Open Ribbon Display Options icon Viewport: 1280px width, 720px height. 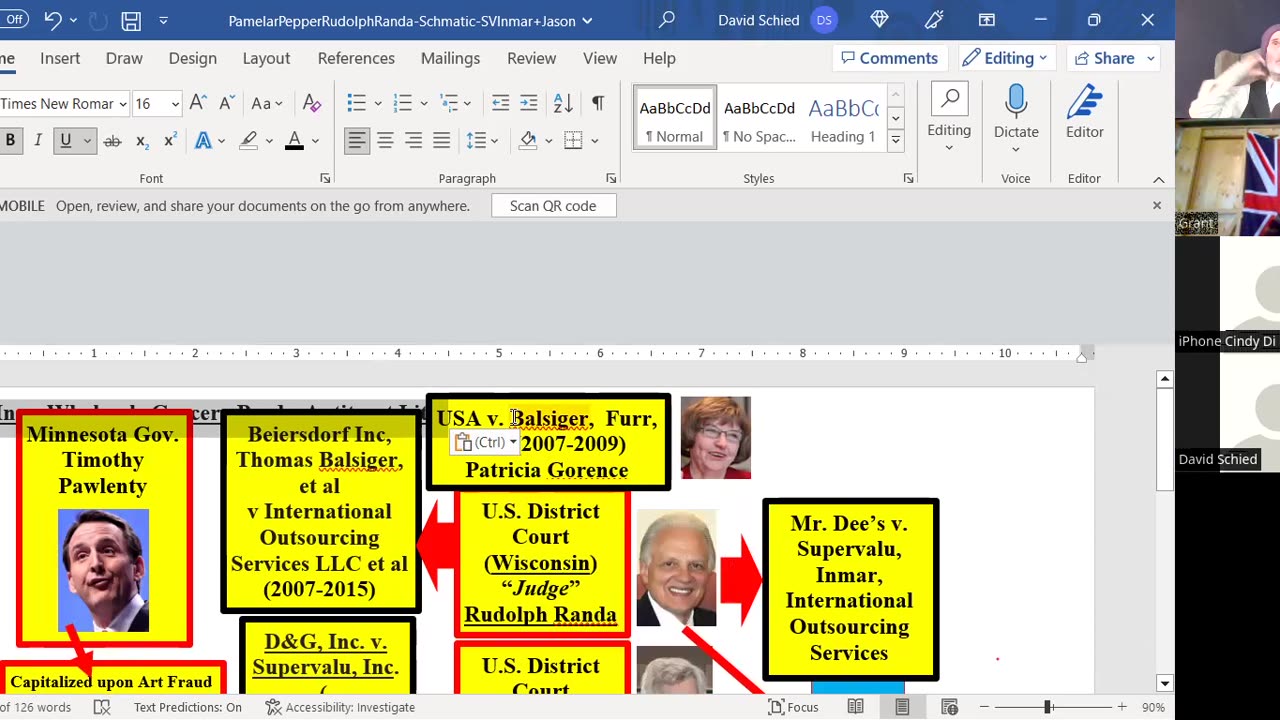[x=987, y=20]
